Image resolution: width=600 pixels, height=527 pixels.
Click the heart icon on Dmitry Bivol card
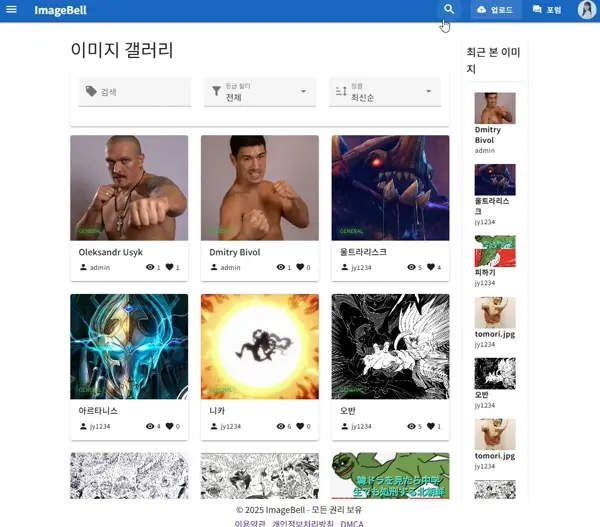pos(299,268)
